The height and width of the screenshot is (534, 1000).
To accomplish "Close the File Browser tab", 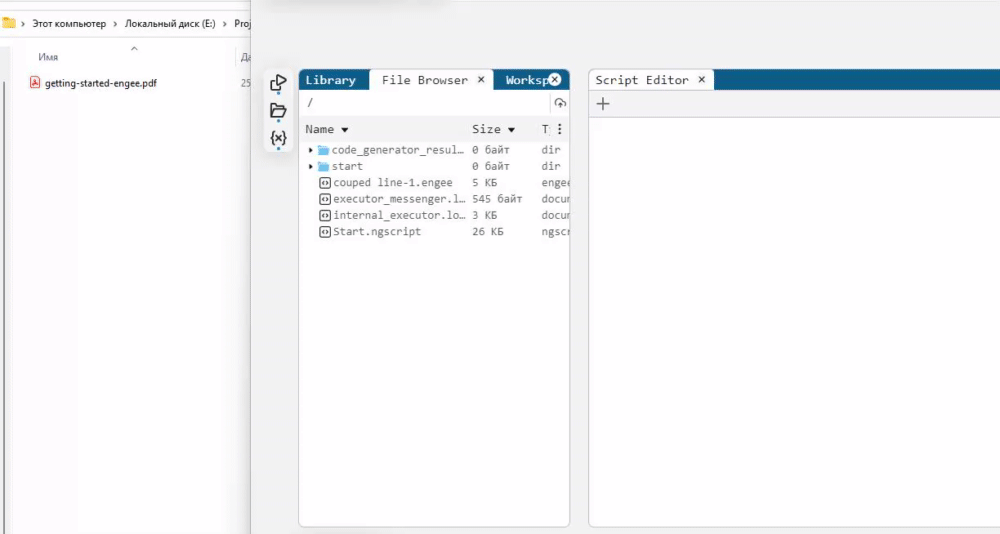I will (x=481, y=79).
